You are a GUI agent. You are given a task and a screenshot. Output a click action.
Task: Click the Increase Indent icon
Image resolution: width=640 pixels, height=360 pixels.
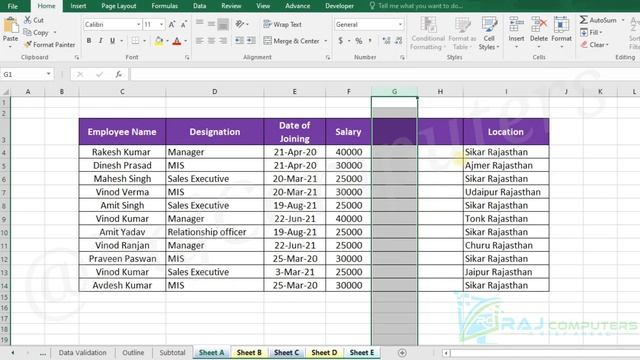tap(251, 40)
